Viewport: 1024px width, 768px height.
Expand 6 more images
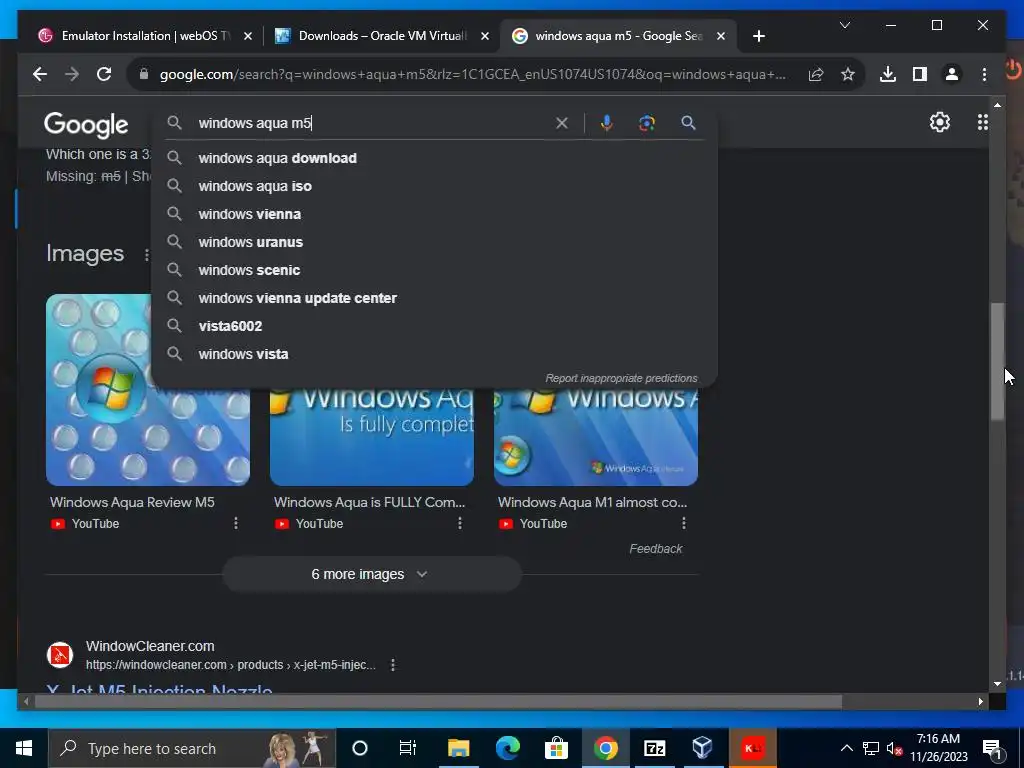372,574
